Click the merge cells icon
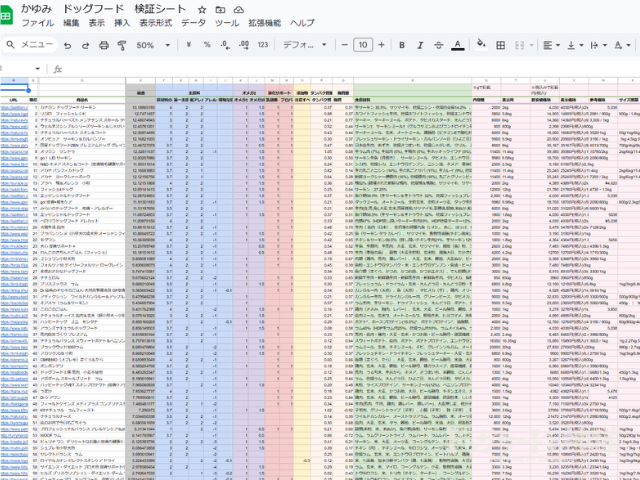This screenshot has height=480, width=640. point(519,45)
